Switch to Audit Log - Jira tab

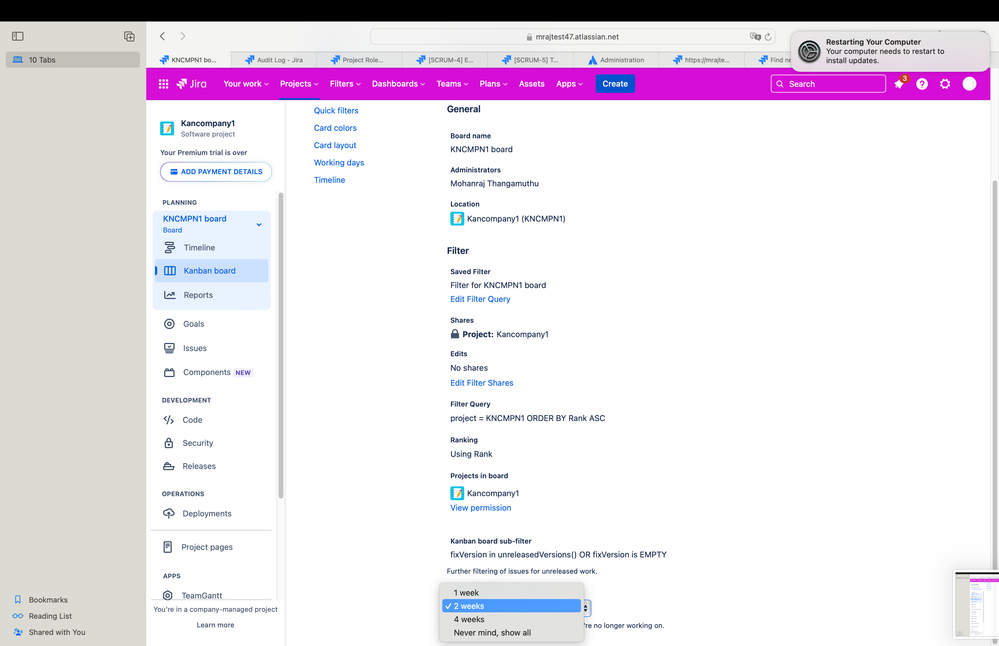(x=274, y=60)
